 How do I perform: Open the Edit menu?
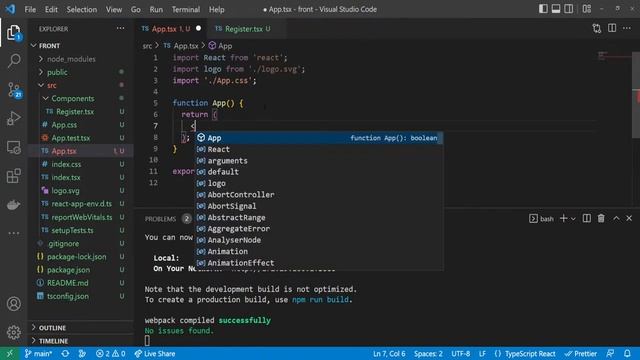[x=51, y=9]
